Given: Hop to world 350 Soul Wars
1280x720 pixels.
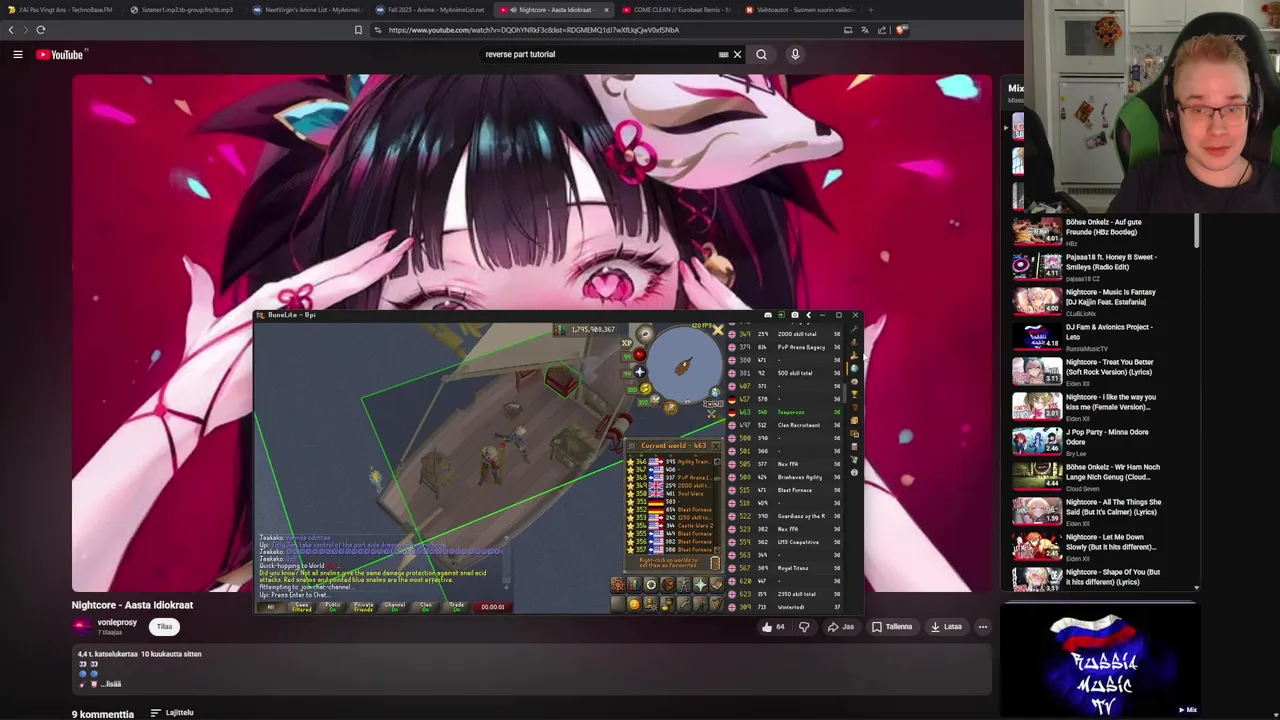Looking at the screenshot, I should (672, 493).
